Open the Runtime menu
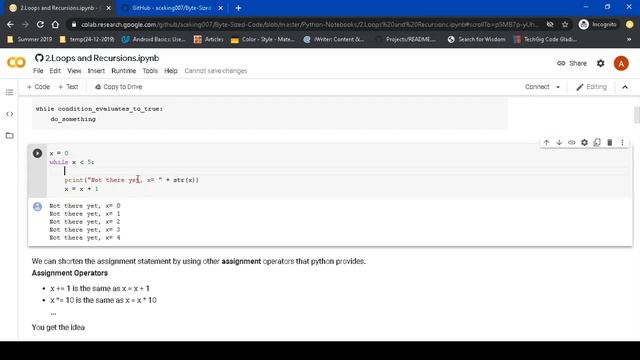Screen dimensions: 640x360 124,71
